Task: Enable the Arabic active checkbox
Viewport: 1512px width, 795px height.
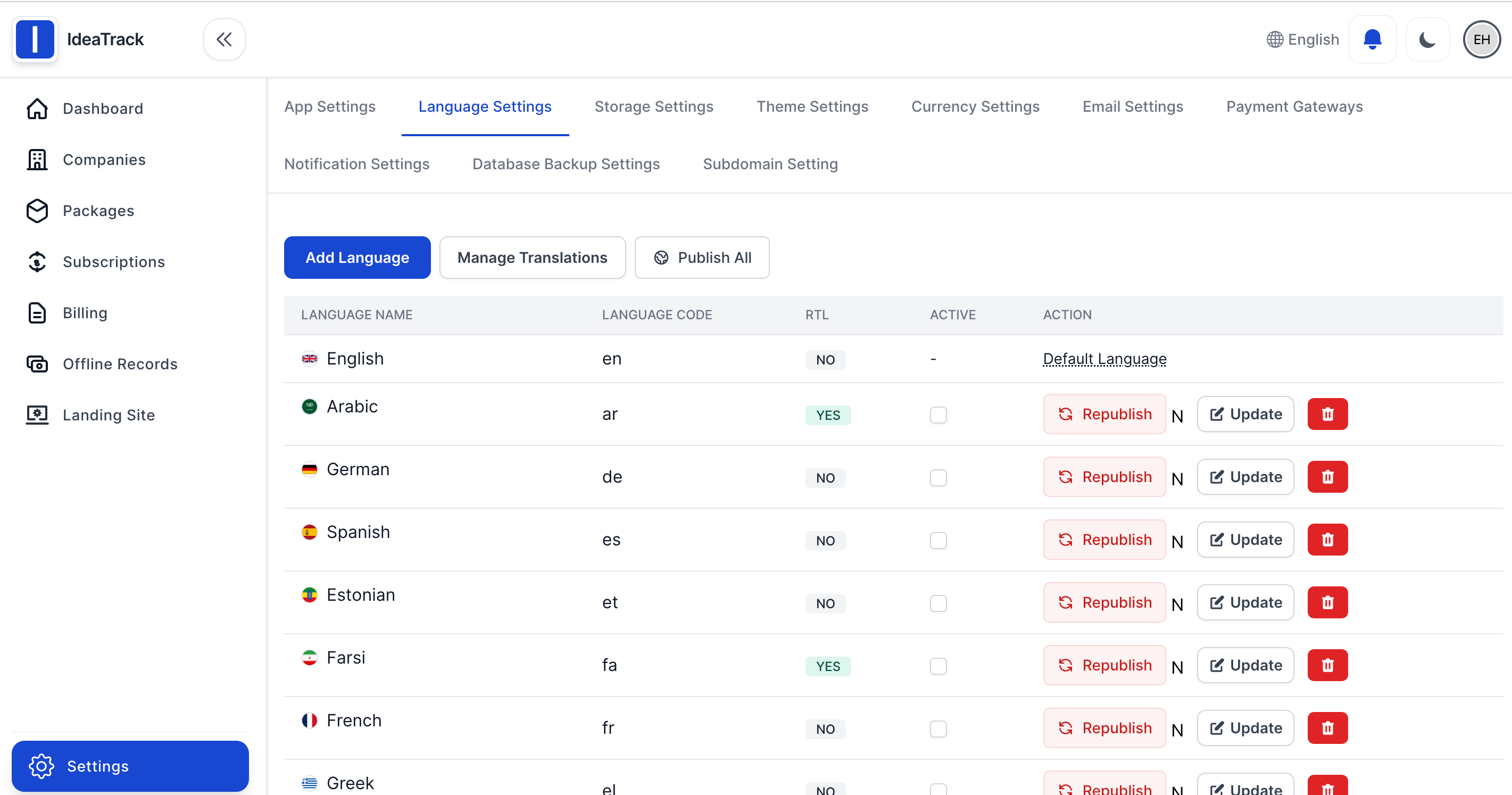Action: 938,415
